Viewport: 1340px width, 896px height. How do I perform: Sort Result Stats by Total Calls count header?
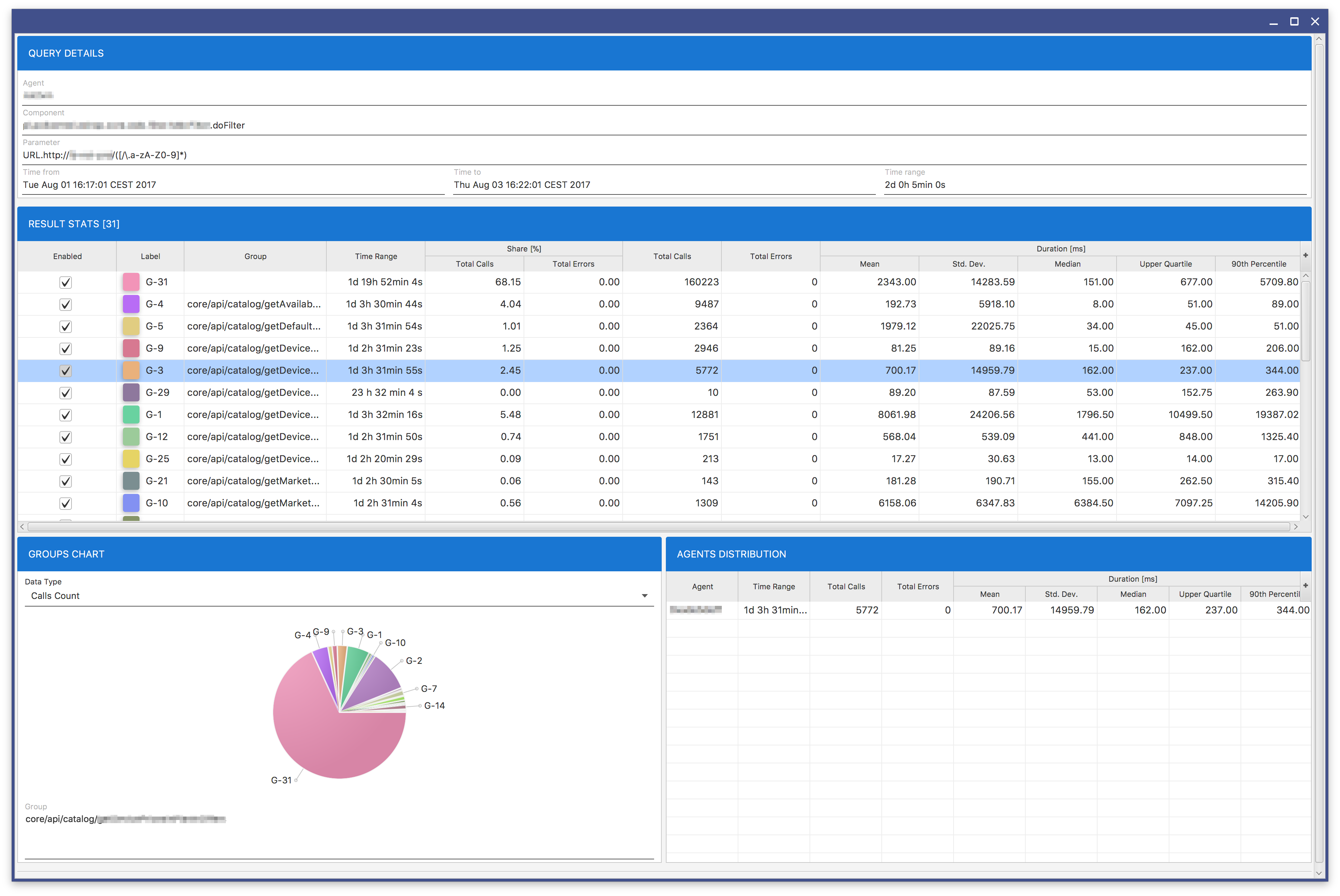[672, 256]
